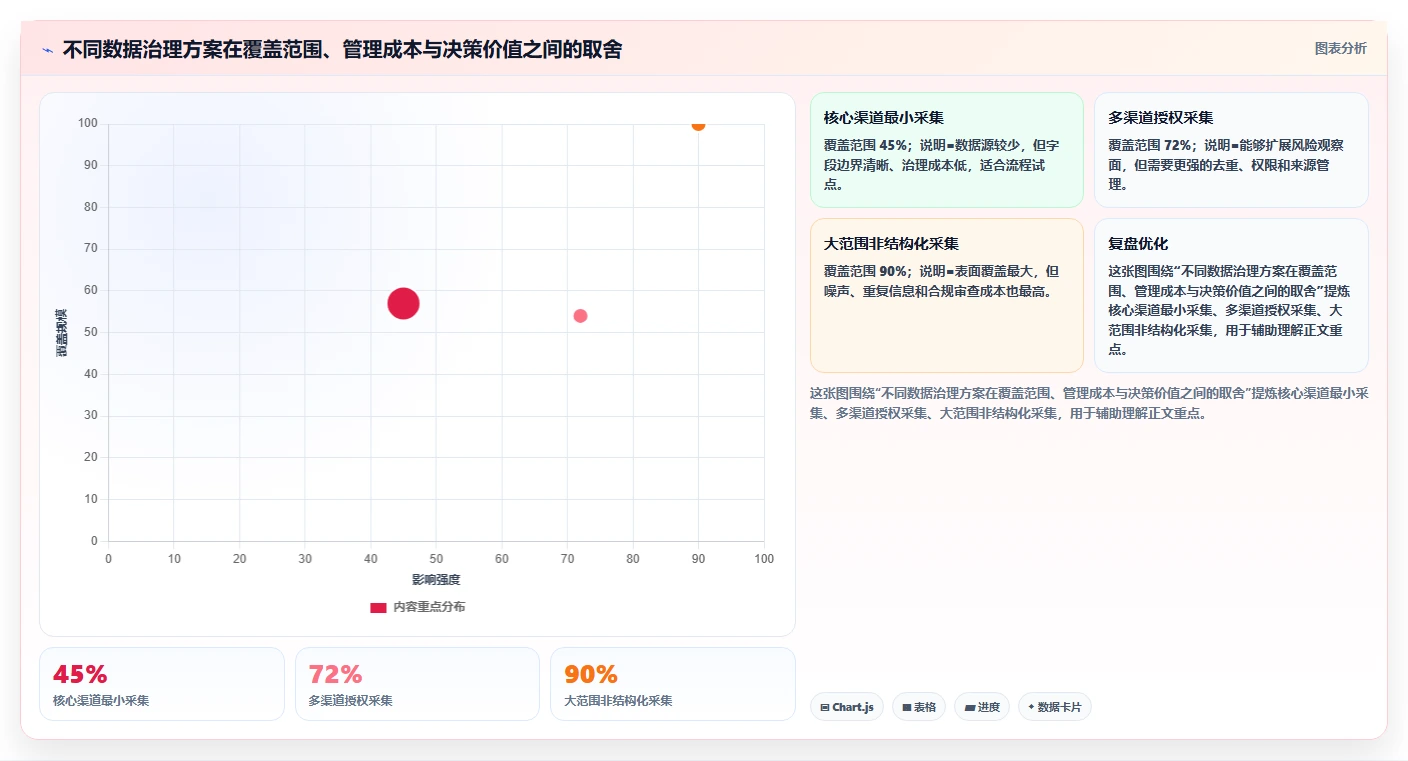Select the 90% stat card

673,684
